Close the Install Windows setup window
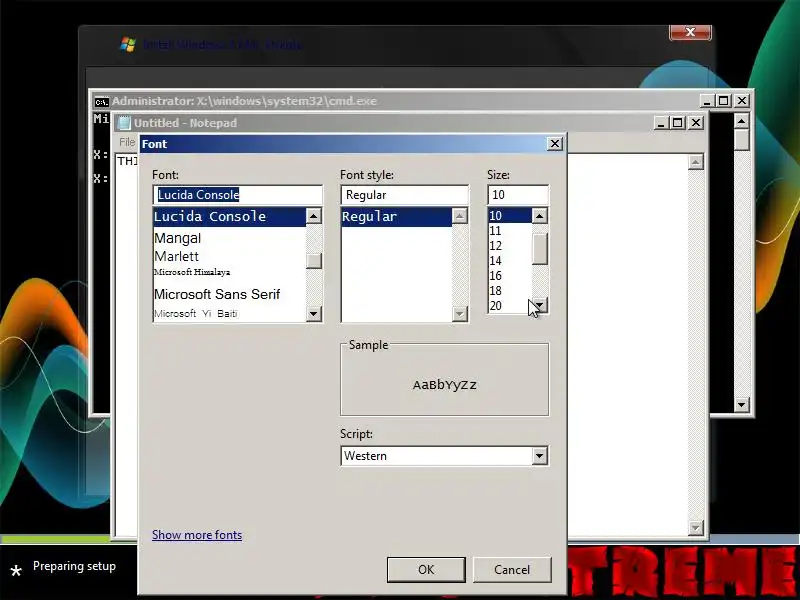The image size is (800, 600). pos(690,32)
